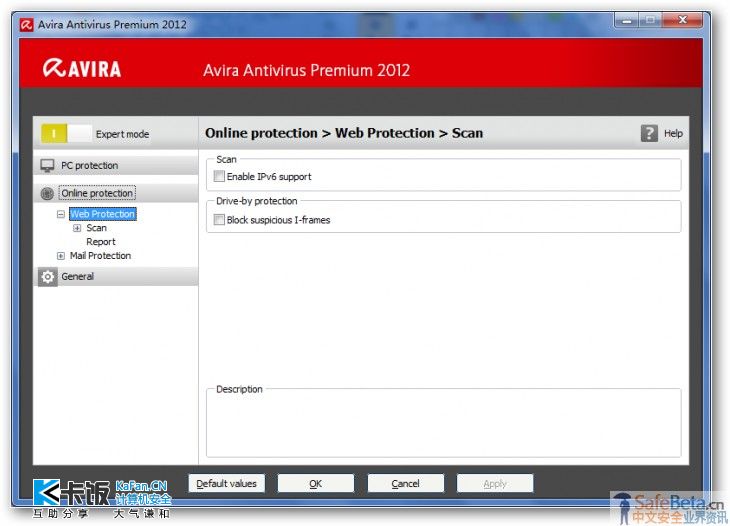Open the Help link
This screenshot has height=526, width=730.
[673, 133]
